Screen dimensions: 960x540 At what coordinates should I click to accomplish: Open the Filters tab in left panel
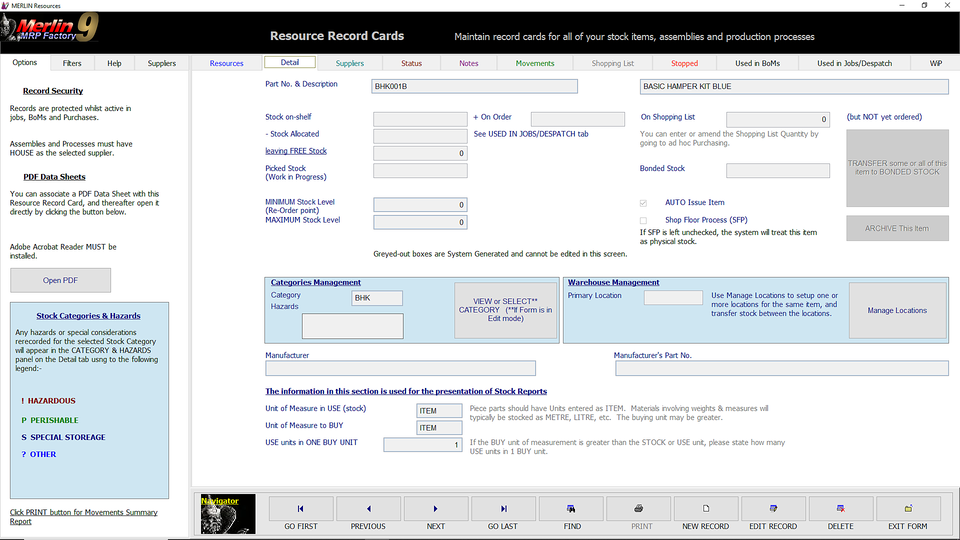click(72, 63)
